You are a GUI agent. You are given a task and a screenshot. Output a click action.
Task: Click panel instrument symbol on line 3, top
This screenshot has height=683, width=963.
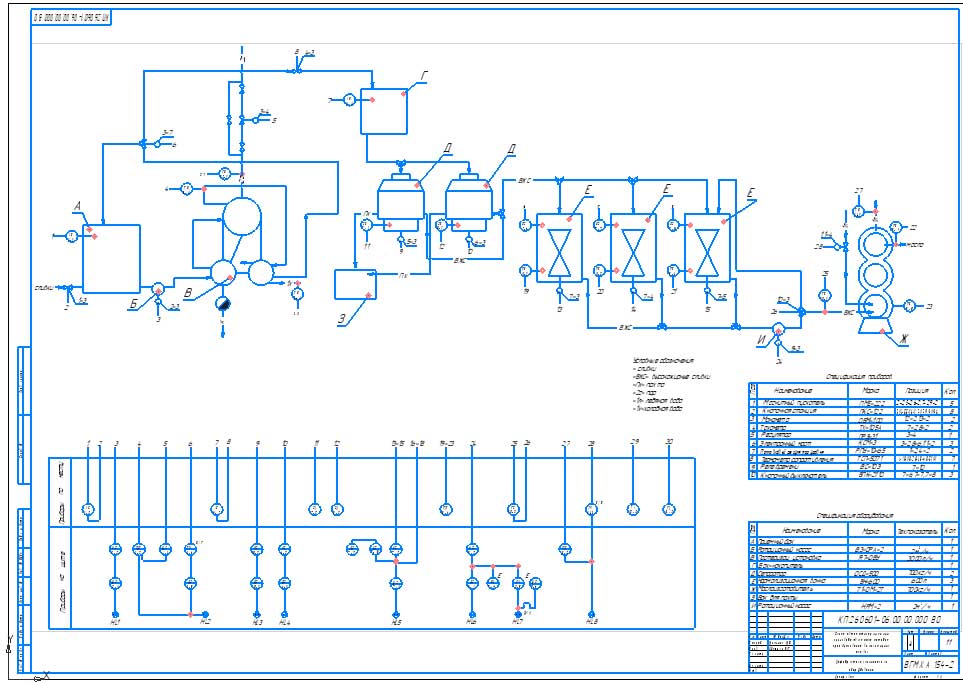pos(115,549)
